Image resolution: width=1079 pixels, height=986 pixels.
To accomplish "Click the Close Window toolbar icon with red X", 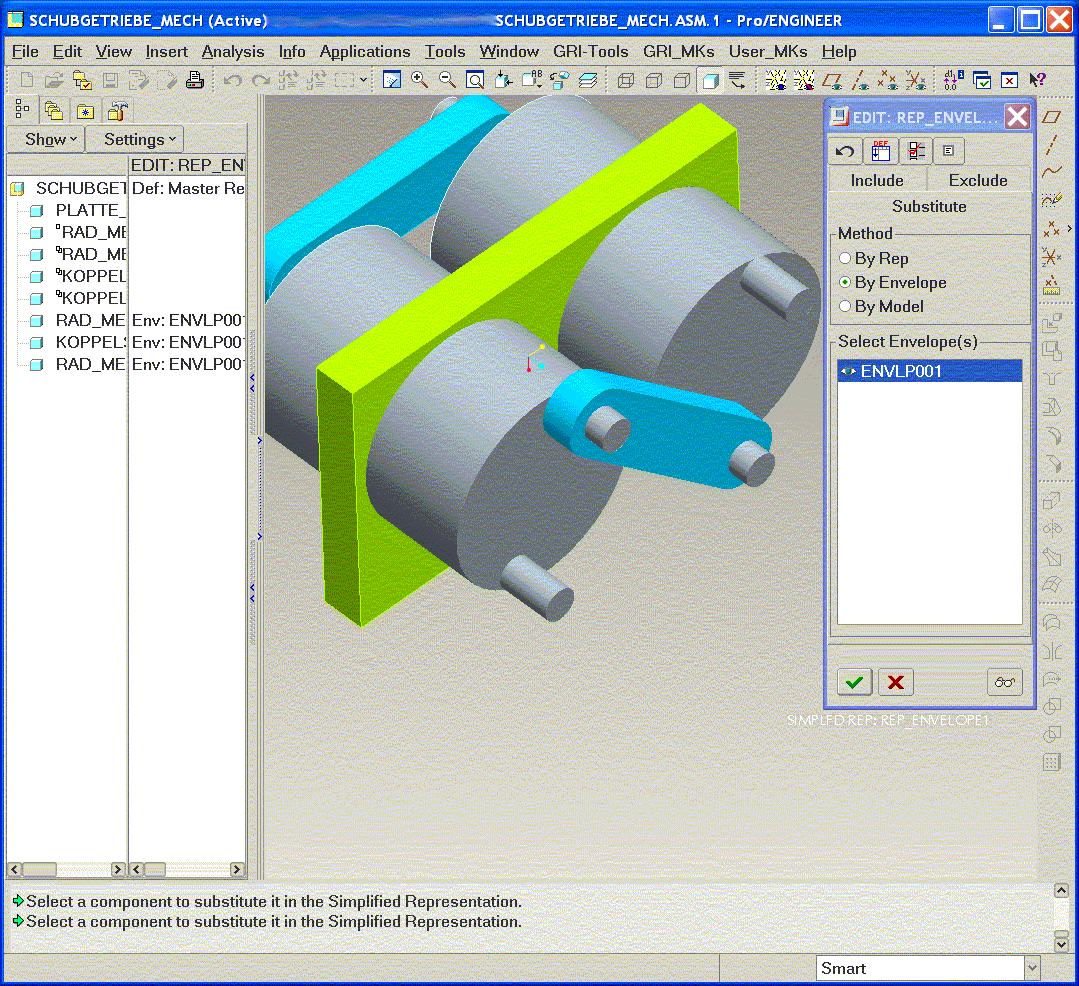I will pos(1009,81).
